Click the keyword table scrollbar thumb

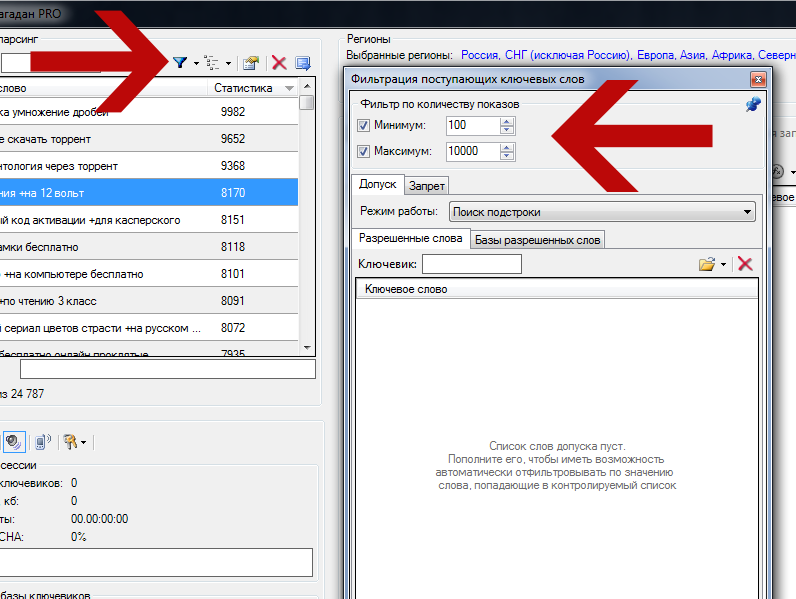pyautogui.click(x=307, y=103)
